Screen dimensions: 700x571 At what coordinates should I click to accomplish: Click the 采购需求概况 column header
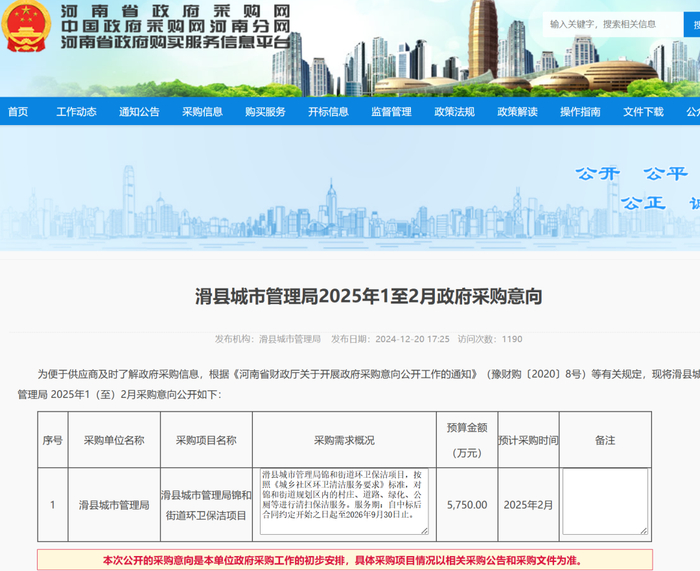[344, 440]
